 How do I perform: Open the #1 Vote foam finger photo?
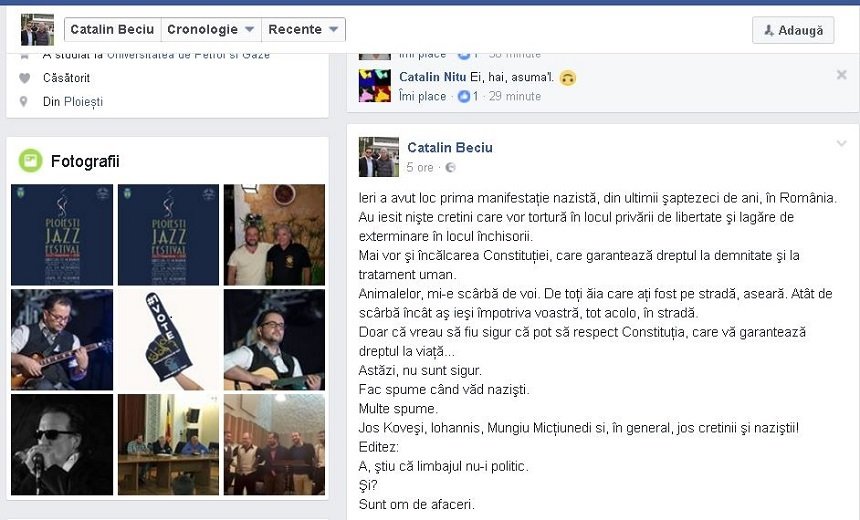168,340
